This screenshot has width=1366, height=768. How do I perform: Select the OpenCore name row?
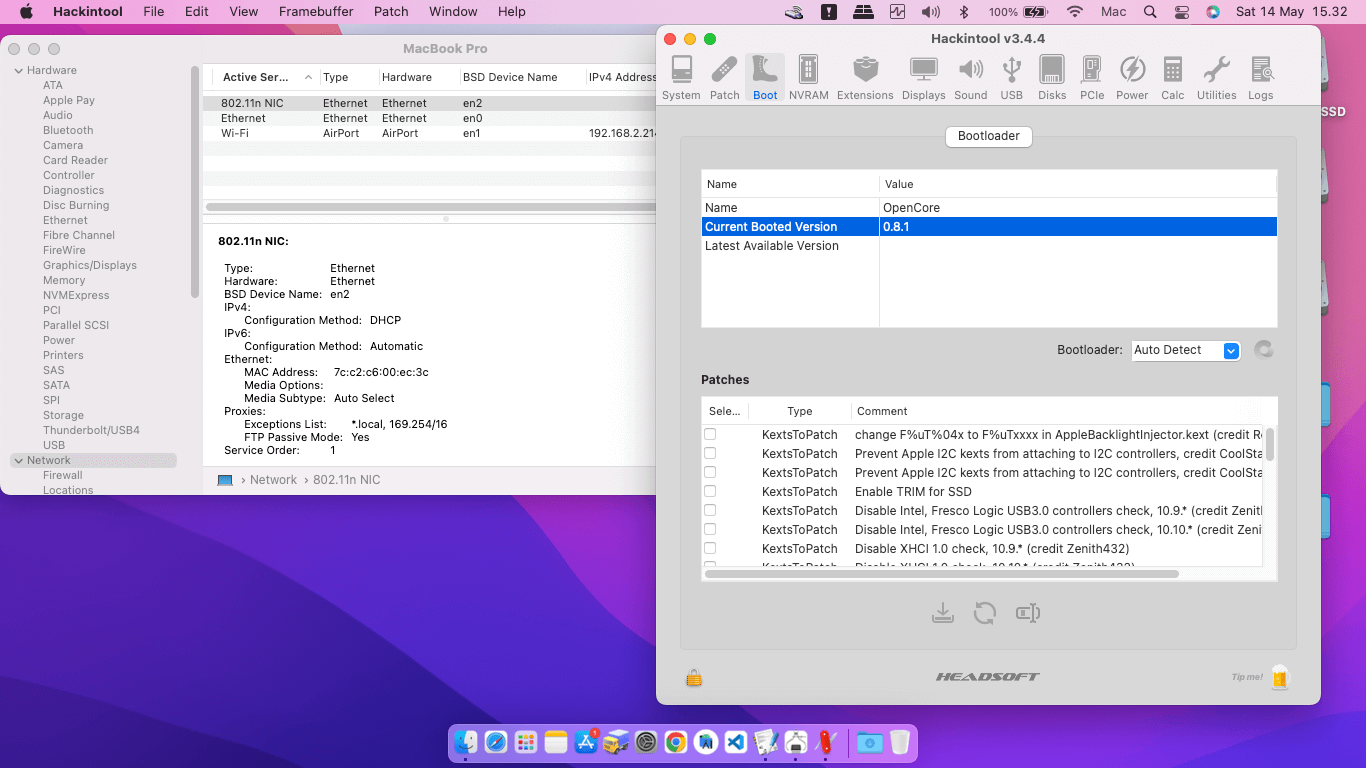[x=989, y=208]
